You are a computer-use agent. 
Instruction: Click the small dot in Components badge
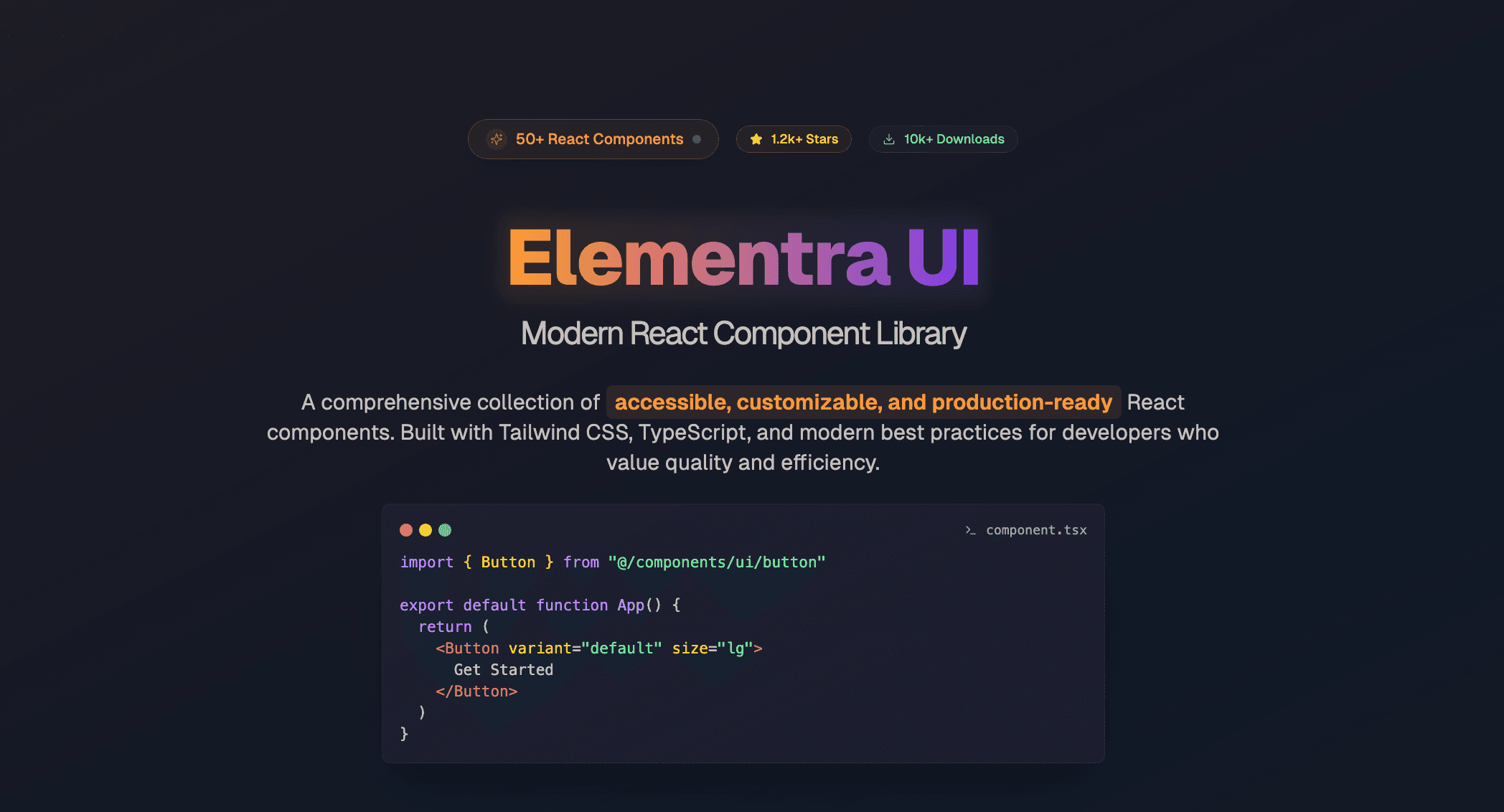[x=697, y=139]
